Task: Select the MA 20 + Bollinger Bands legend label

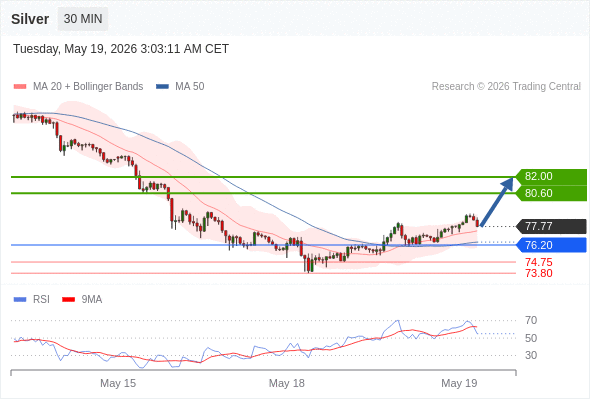Action: click(x=88, y=87)
